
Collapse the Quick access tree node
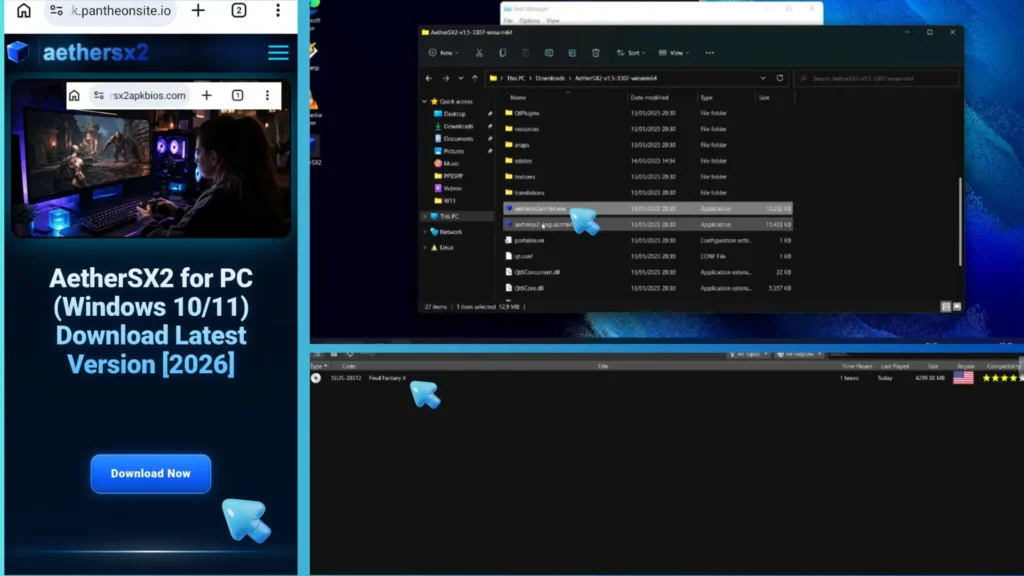click(x=424, y=102)
